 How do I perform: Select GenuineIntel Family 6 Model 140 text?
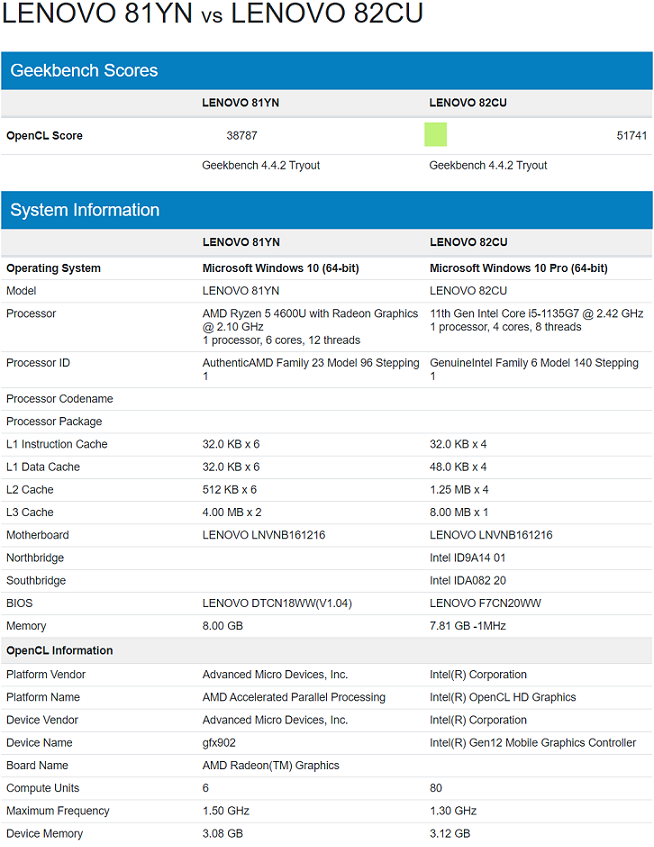[x=511, y=363]
